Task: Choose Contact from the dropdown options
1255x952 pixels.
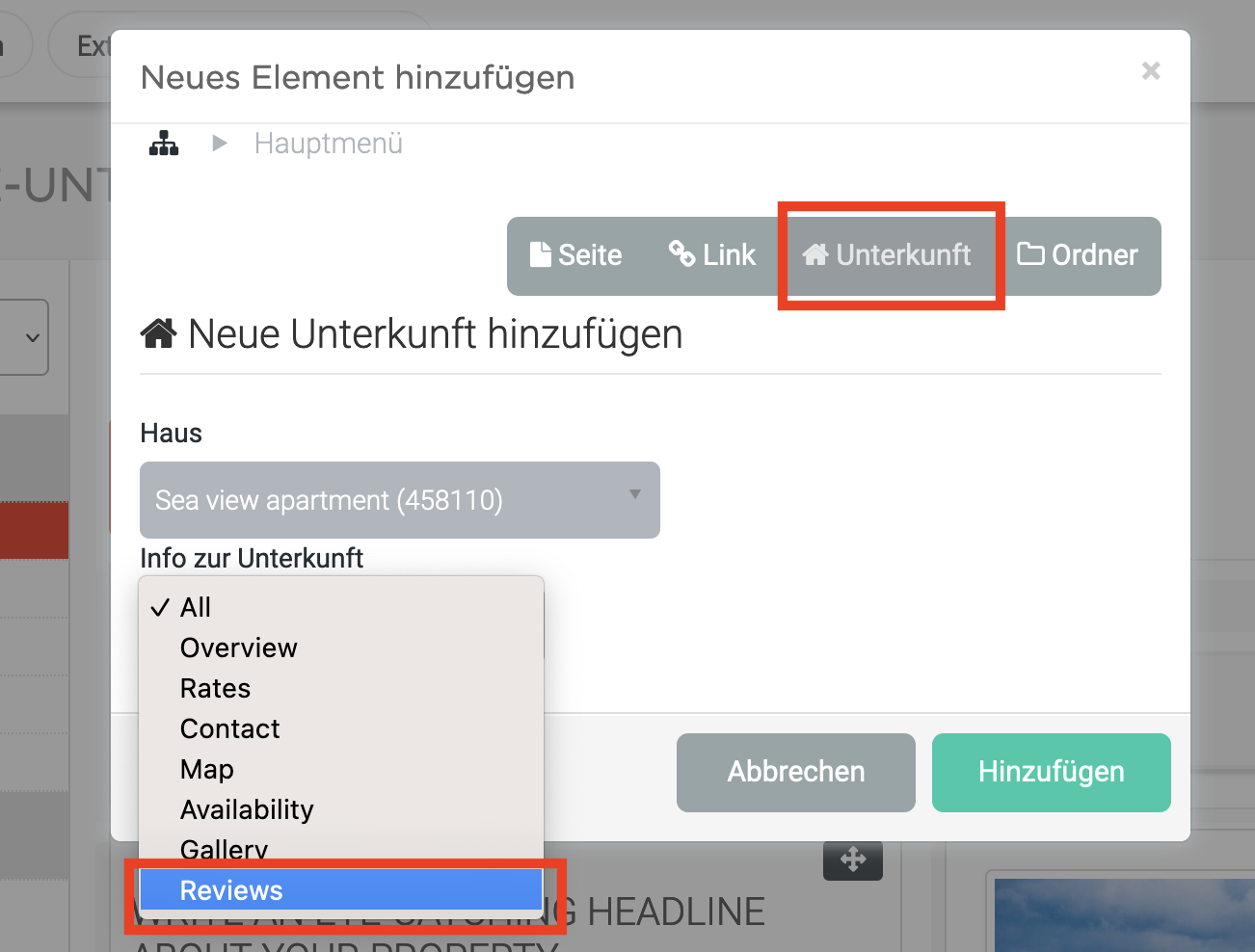Action: pyautogui.click(x=229, y=728)
